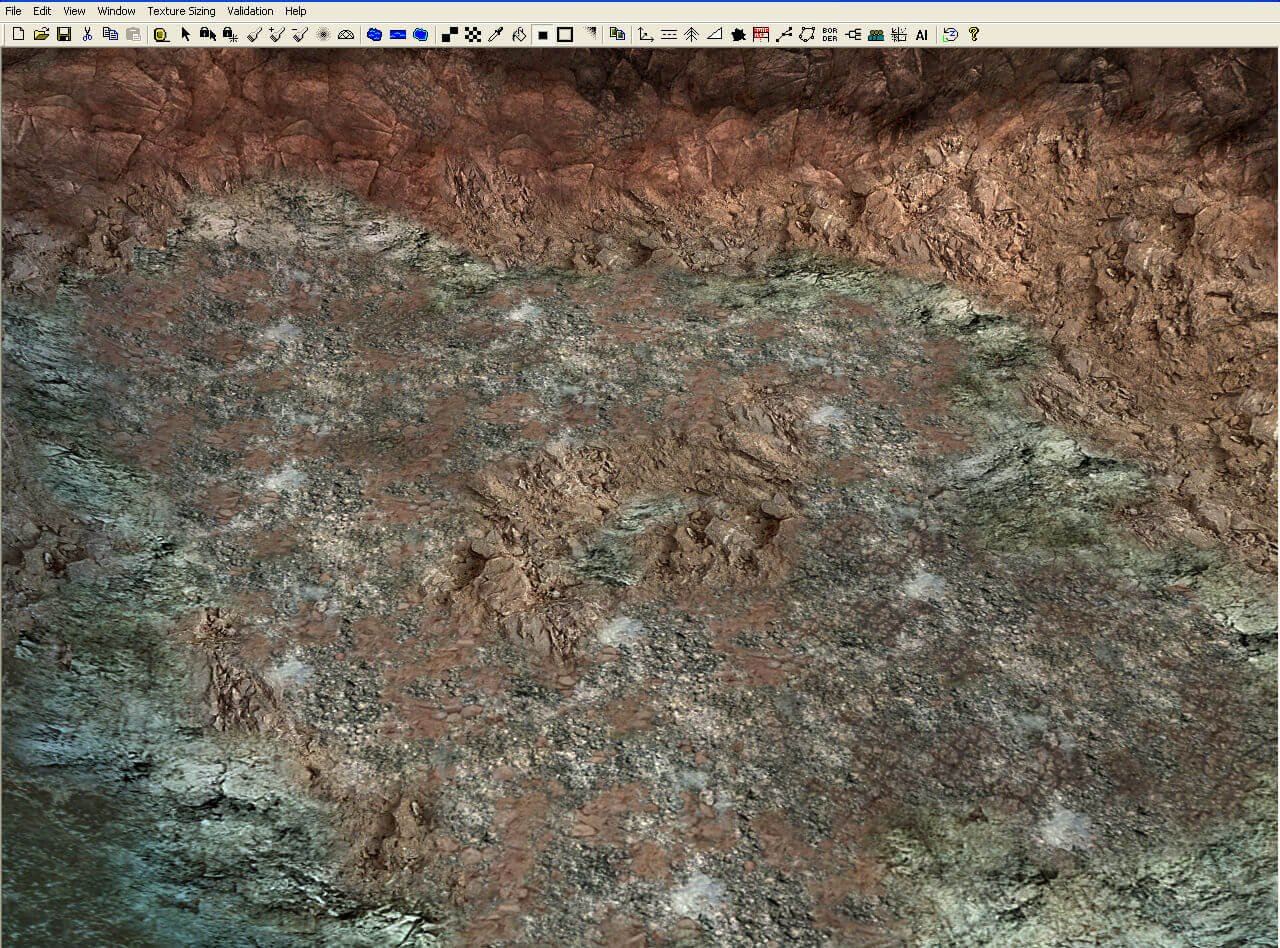Screen dimensions: 1280x948
Task: Select the tape measure ruler tool
Action: point(161,34)
